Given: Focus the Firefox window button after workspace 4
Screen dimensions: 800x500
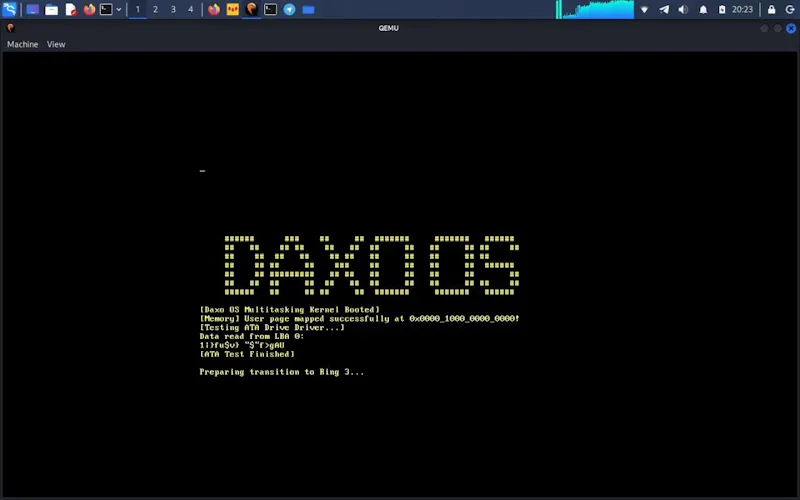Looking at the screenshot, I should pos(214,9).
